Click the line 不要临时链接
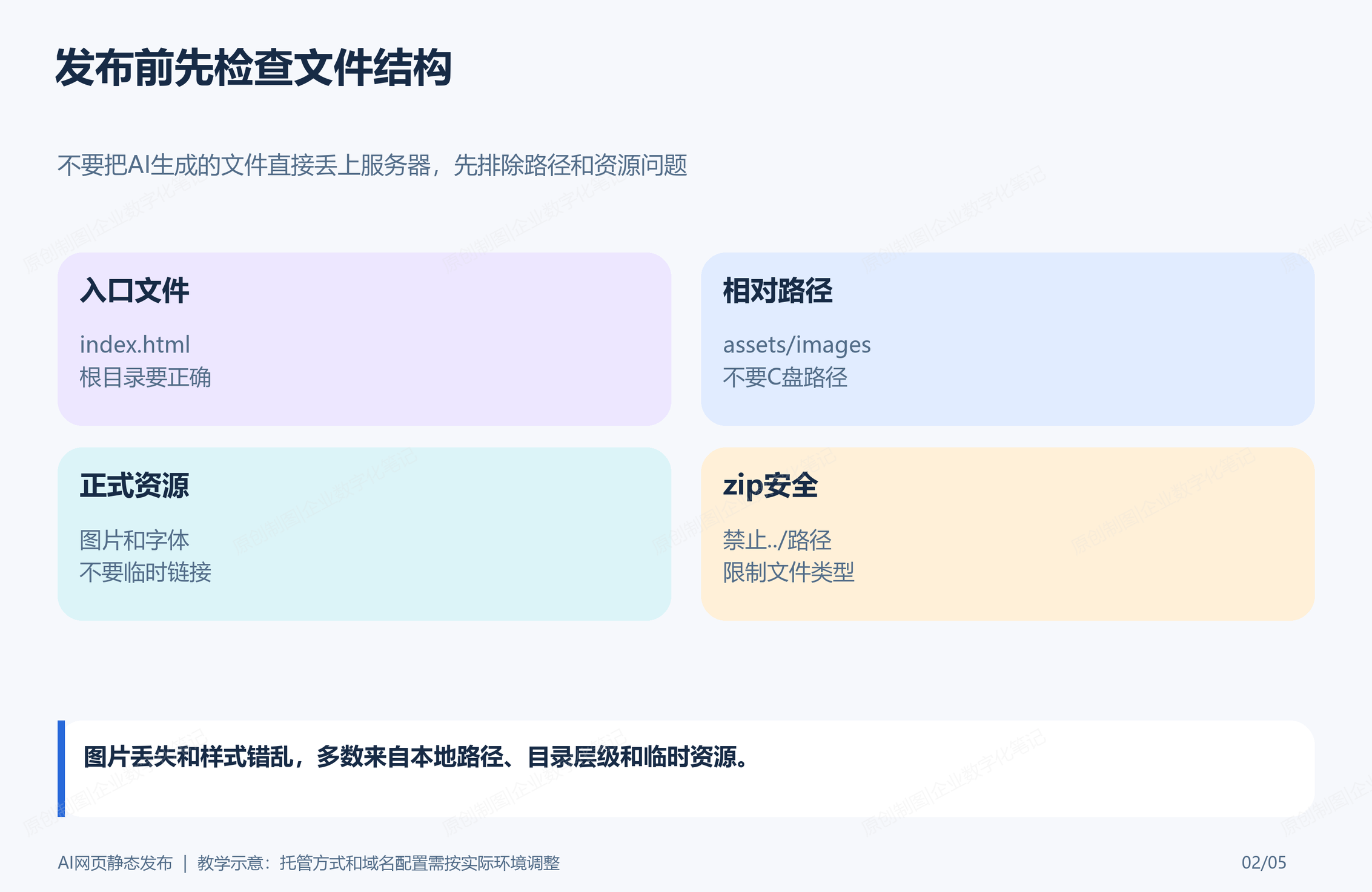The height and width of the screenshot is (892, 1372). pyautogui.click(x=145, y=572)
